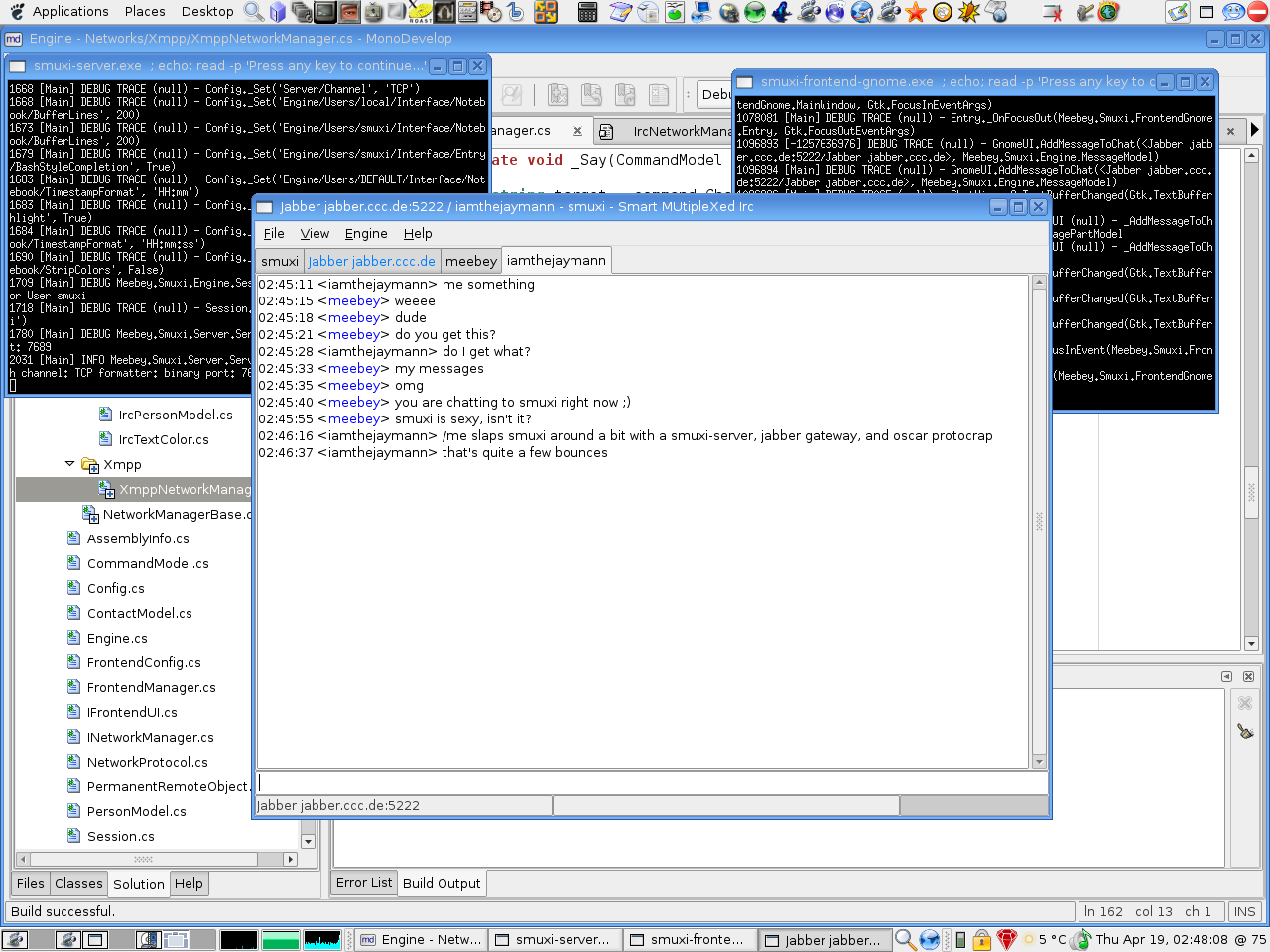
Task: Select FrontendManager.cs in the solution tree
Action: pyautogui.click(x=152, y=687)
